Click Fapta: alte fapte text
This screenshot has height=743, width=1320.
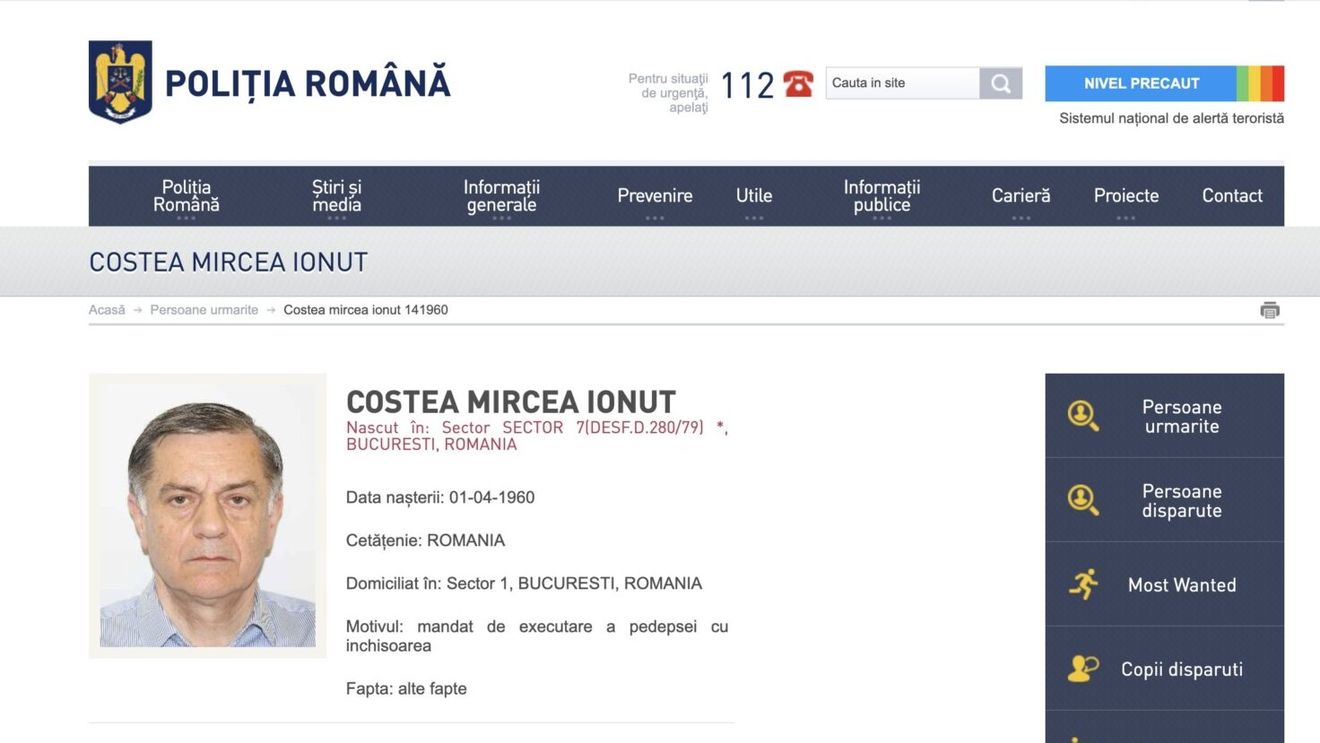pyautogui.click(x=406, y=688)
